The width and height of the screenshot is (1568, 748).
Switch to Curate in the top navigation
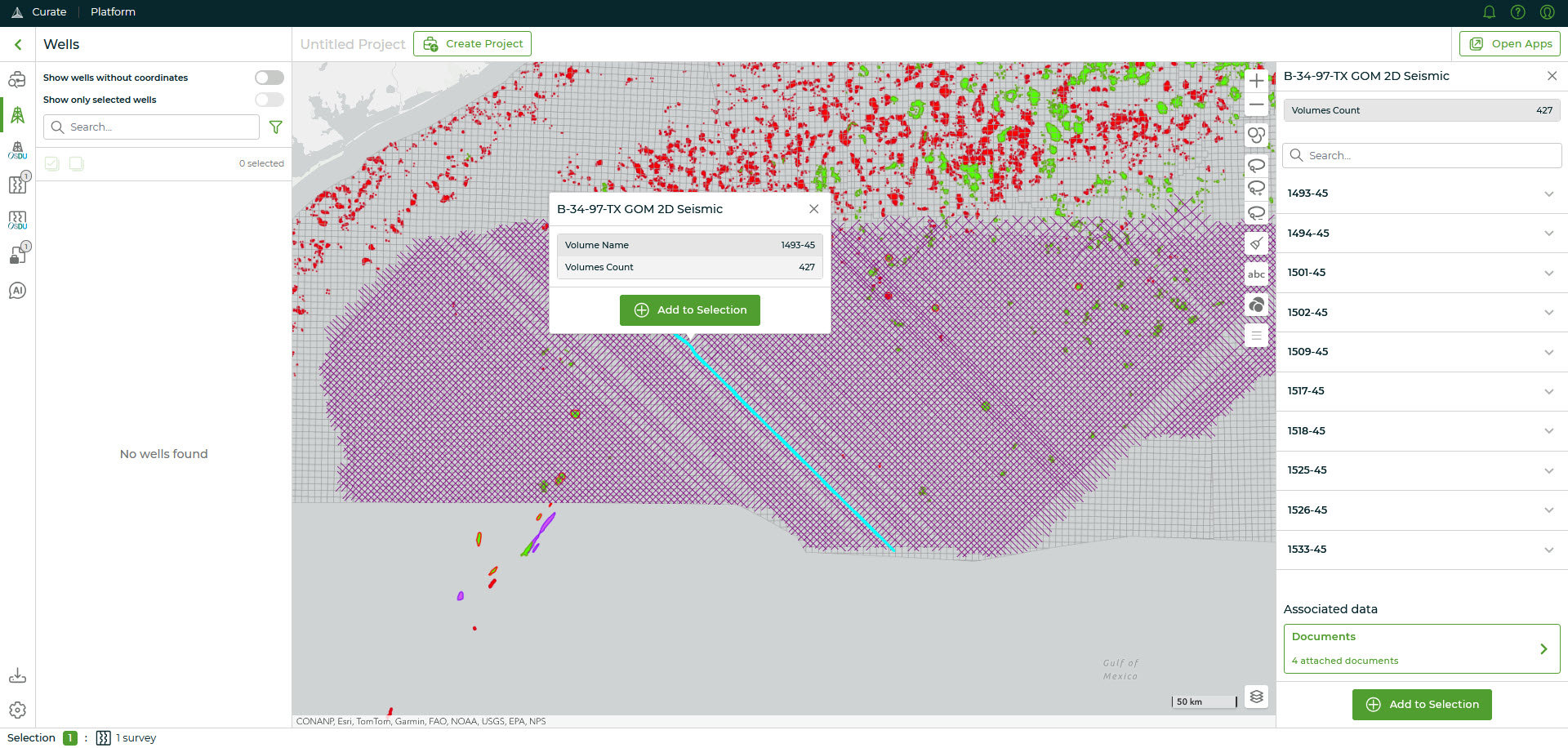pyautogui.click(x=48, y=11)
